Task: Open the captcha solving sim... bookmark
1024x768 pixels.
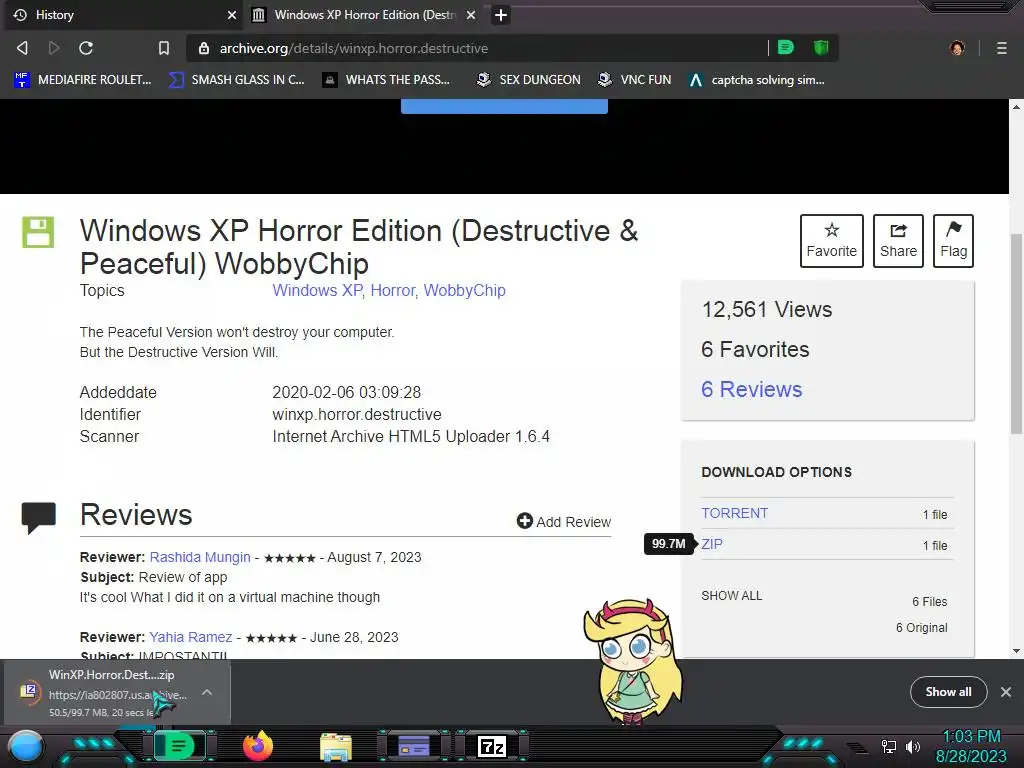Action: point(758,80)
